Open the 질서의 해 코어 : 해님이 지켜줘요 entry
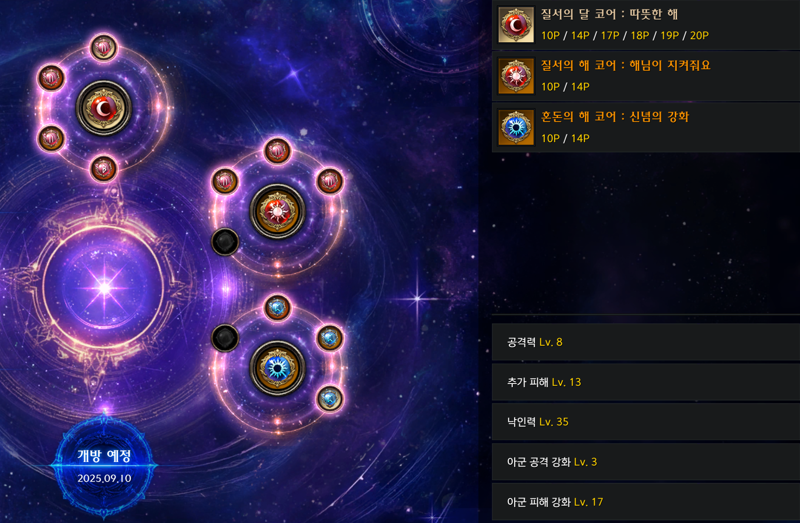Viewport: 800px width, 523px height. (x=645, y=76)
